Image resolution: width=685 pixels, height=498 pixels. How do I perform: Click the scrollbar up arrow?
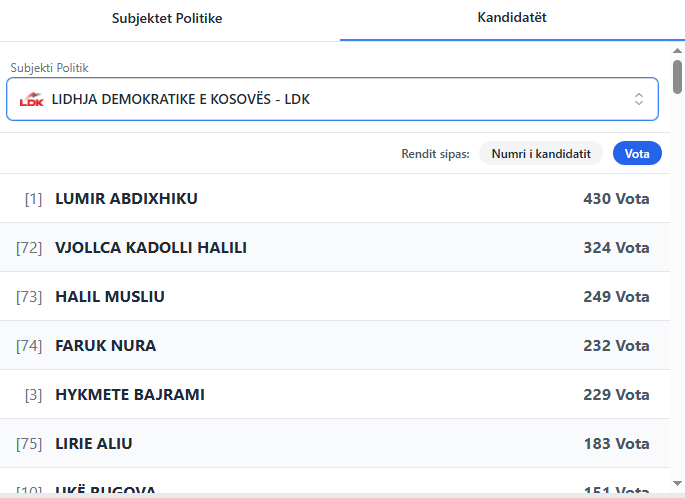coord(677,49)
